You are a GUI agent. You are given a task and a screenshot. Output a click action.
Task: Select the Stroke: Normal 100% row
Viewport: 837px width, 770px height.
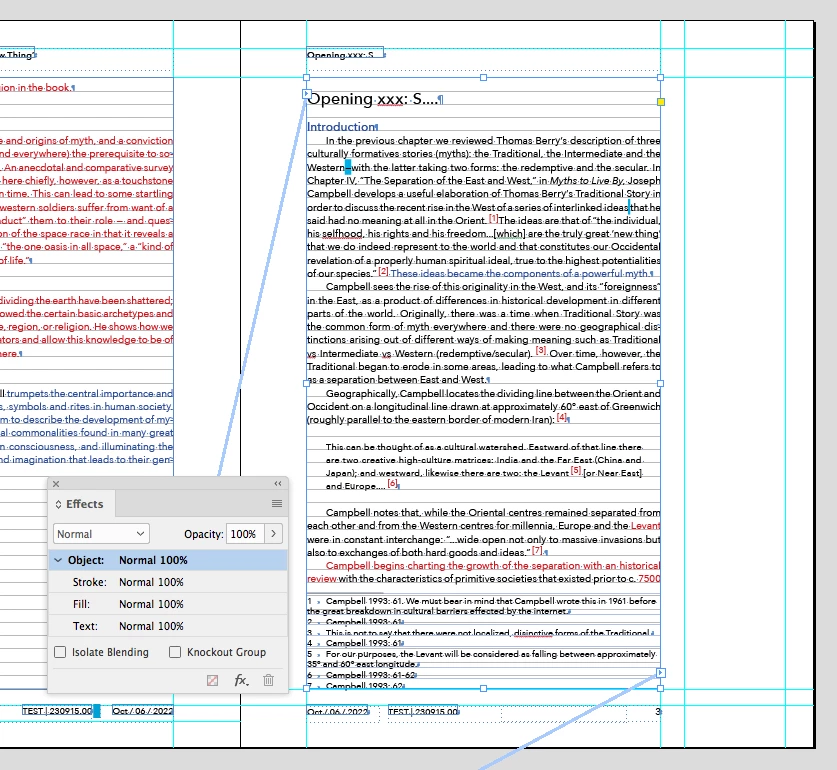pos(168,582)
